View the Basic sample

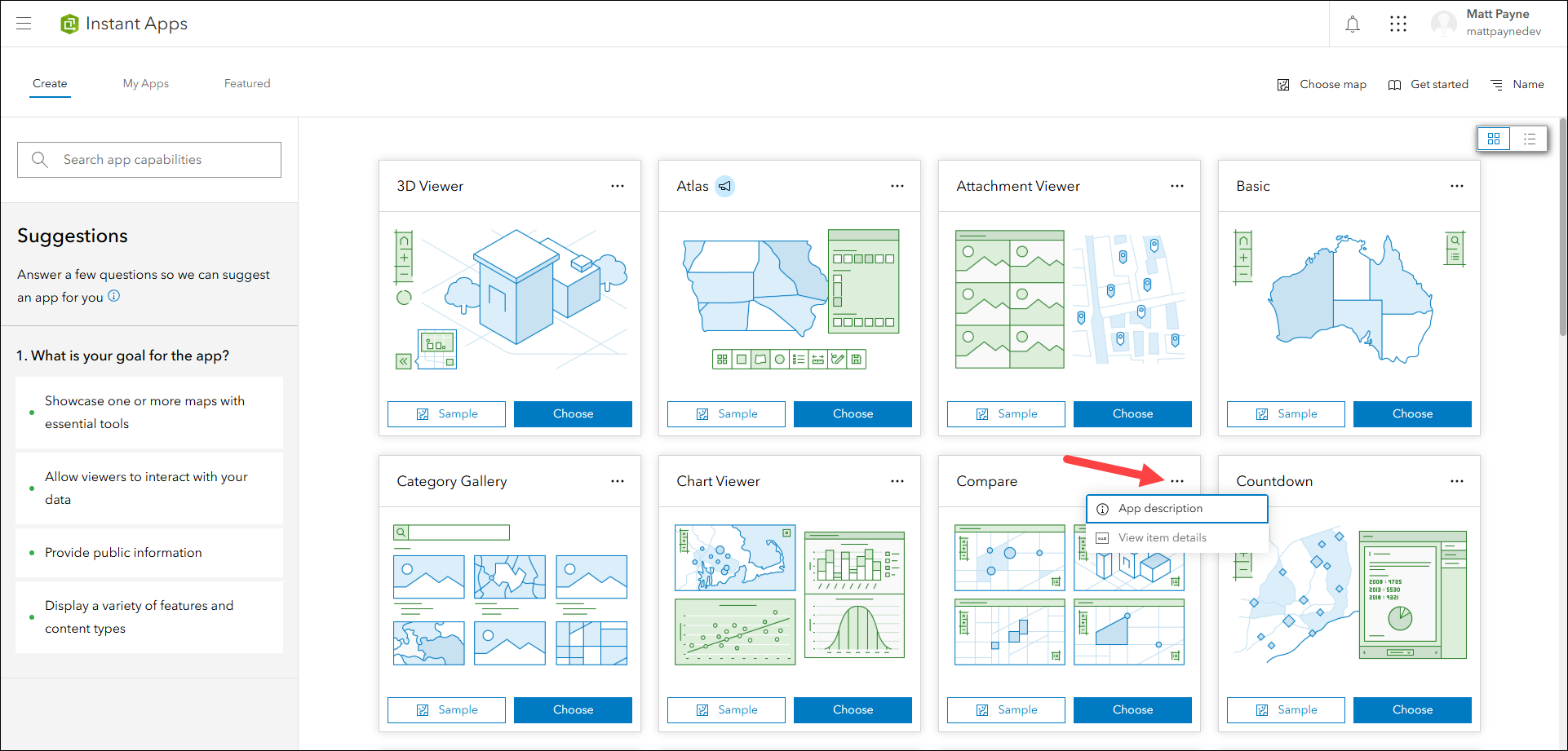pos(1286,414)
